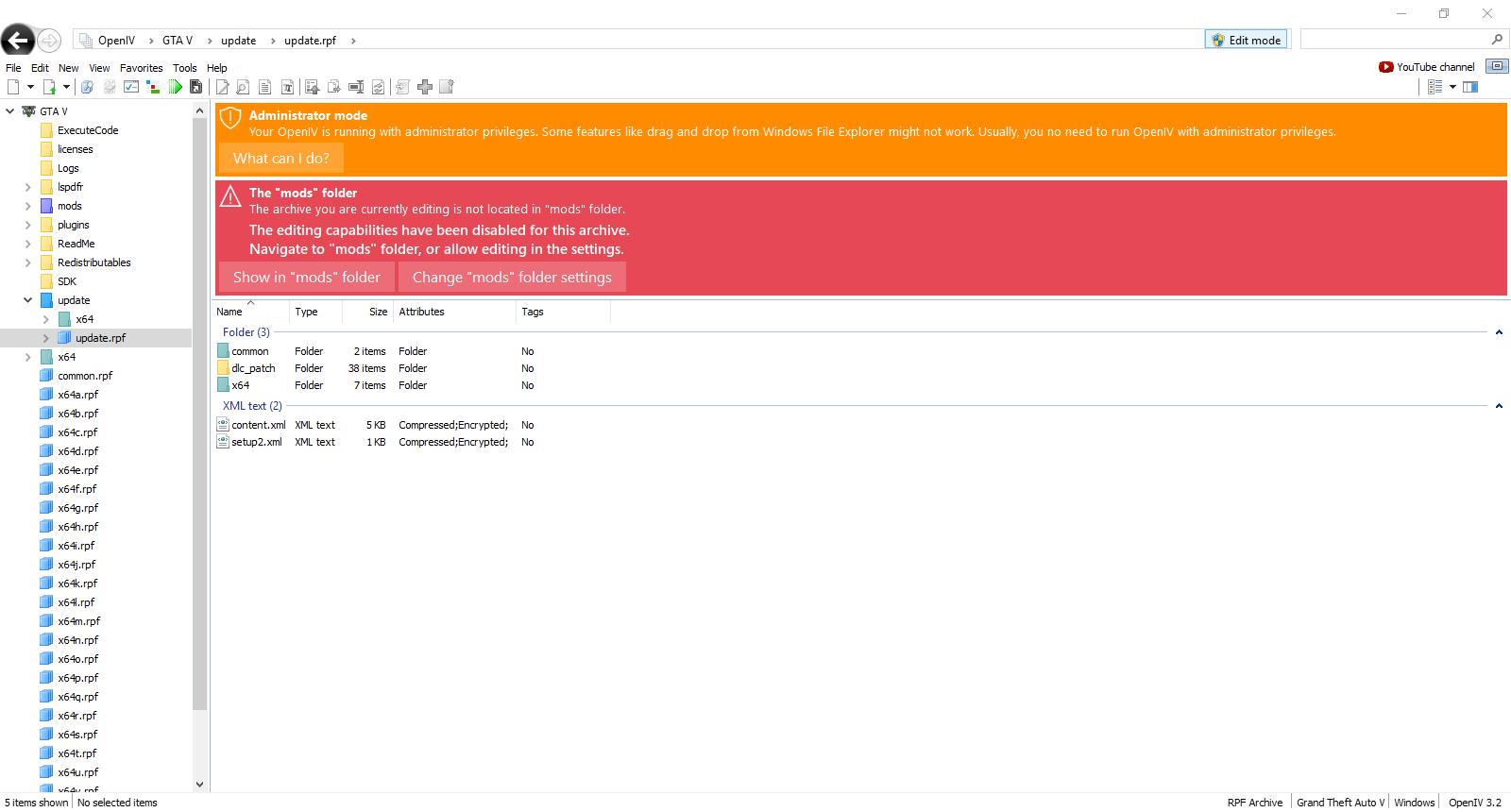Image resolution: width=1511 pixels, height=812 pixels.
Task: Click the red YouTube play icon
Action: pos(1385,67)
